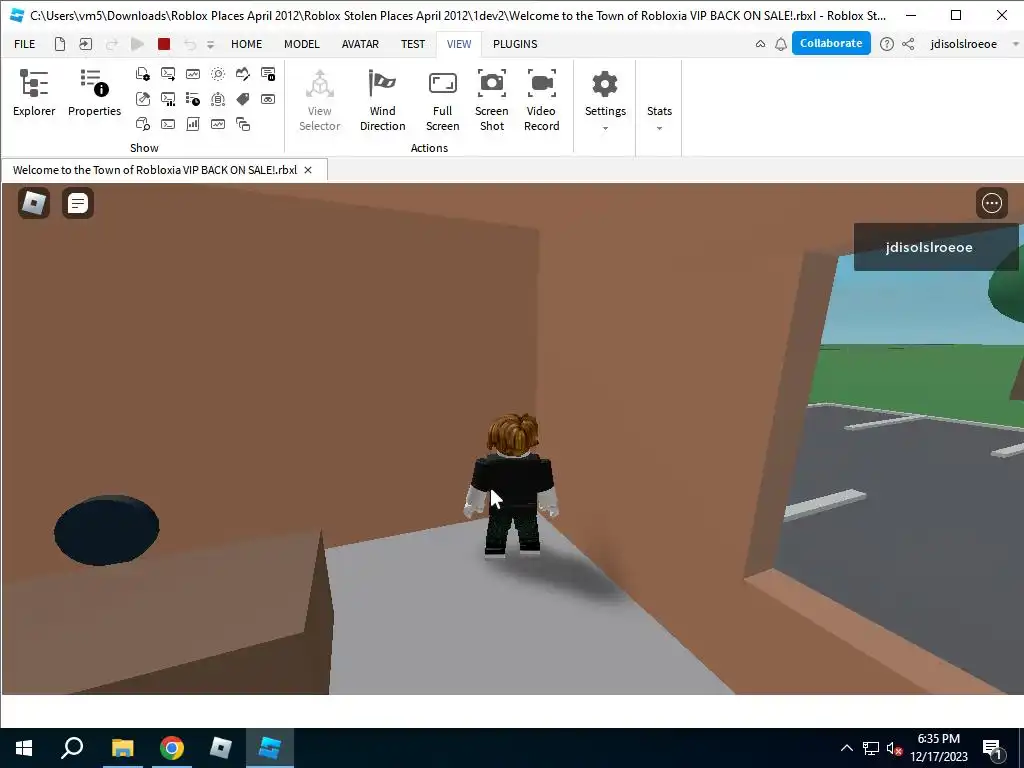Collapse the ribbon with the up caret icon
This screenshot has width=1024, height=768.
(760, 44)
